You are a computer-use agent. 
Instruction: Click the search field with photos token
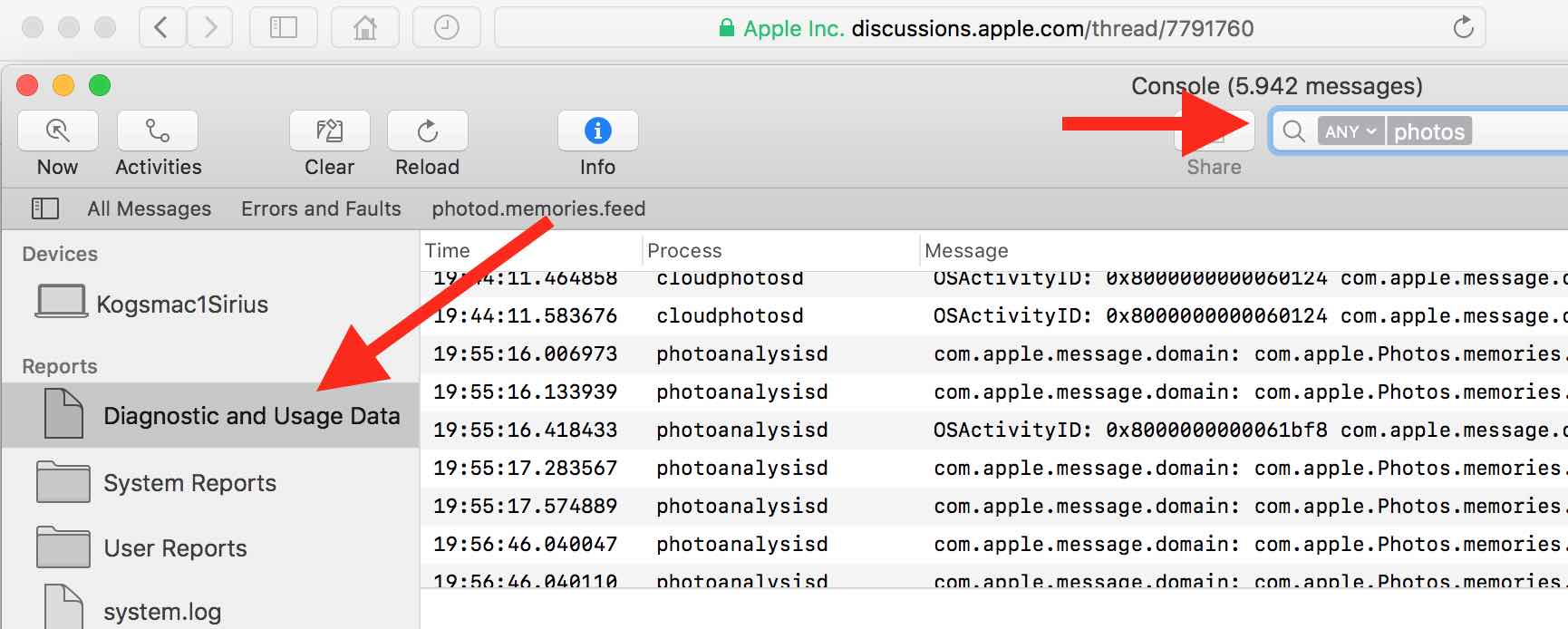(x=1514, y=131)
